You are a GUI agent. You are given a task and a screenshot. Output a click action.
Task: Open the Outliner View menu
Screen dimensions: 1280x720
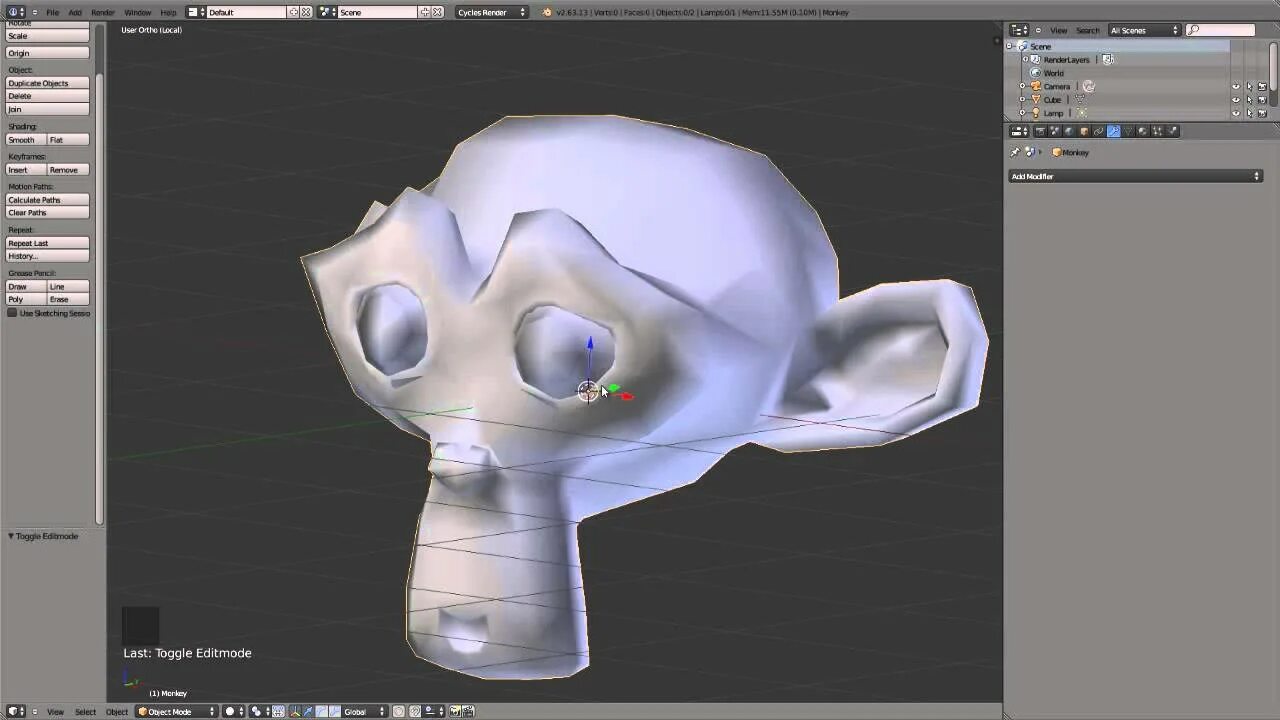[1058, 30]
